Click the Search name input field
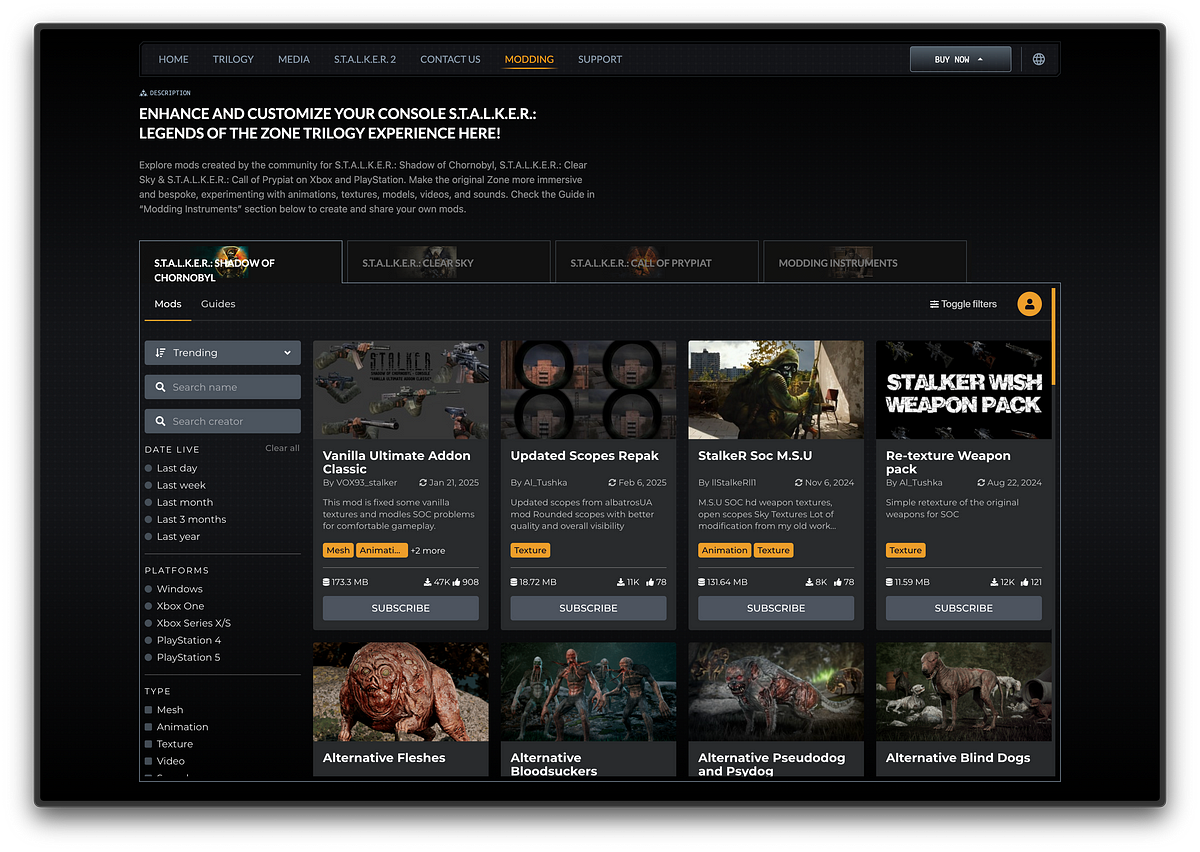This screenshot has height=852, width=1200. (x=223, y=387)
